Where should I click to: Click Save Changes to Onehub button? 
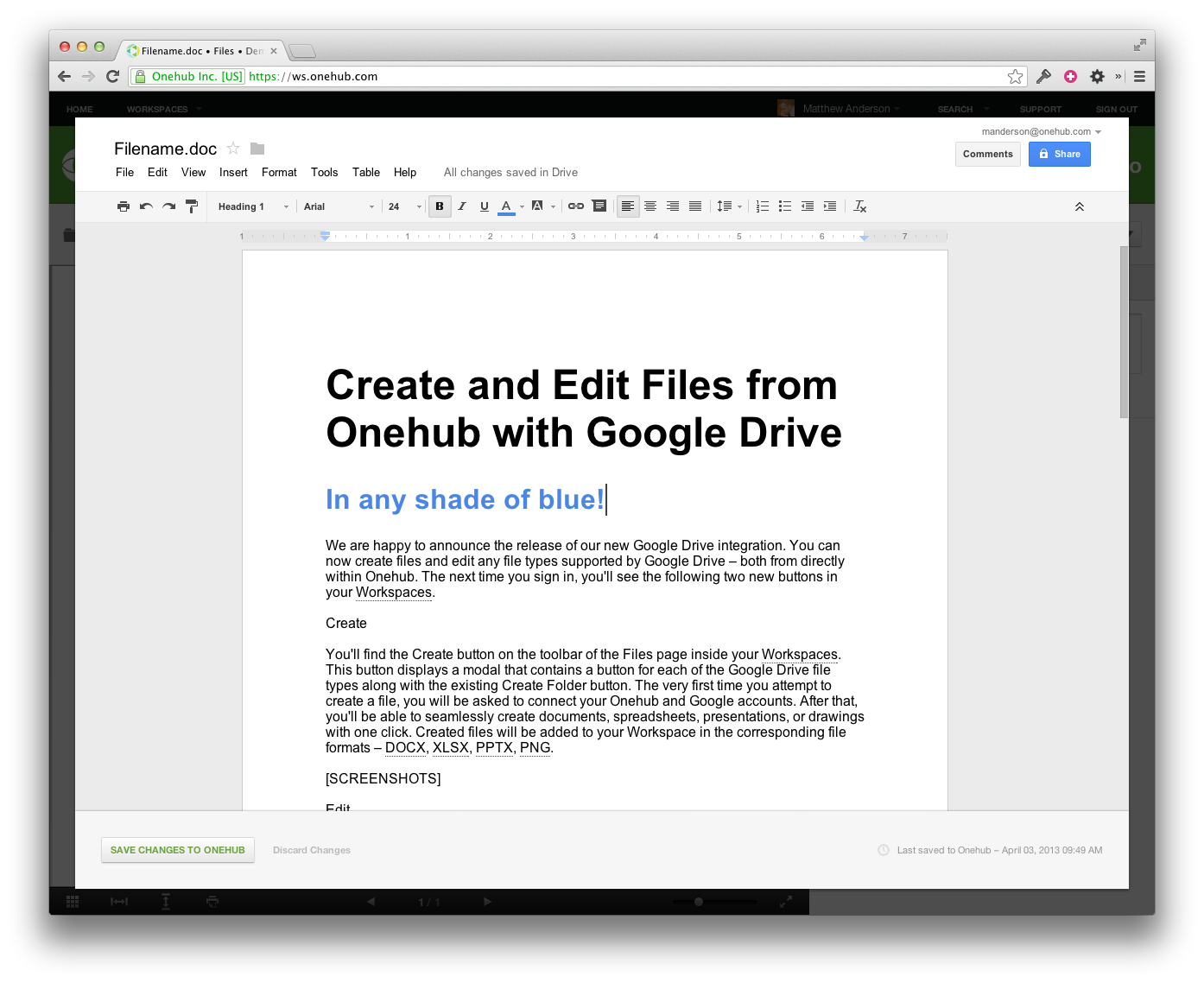coord(178,850)
